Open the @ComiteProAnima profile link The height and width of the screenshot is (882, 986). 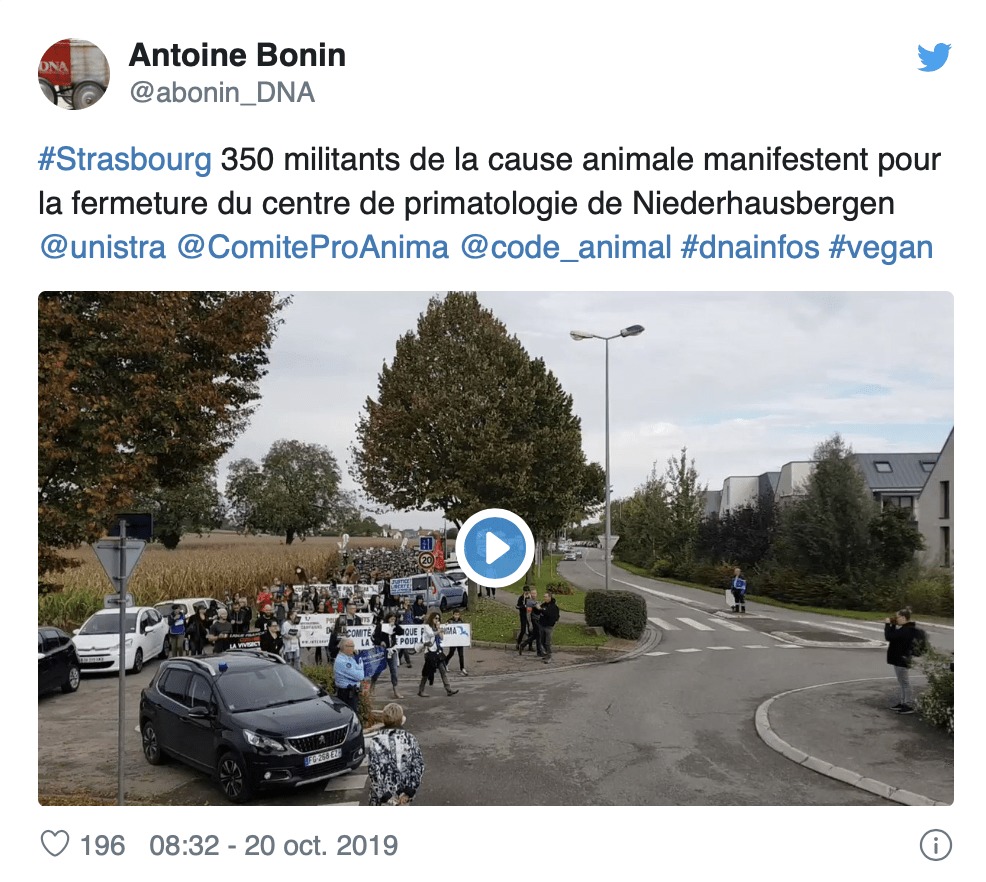pyautogui.click(x=313, y=247)
